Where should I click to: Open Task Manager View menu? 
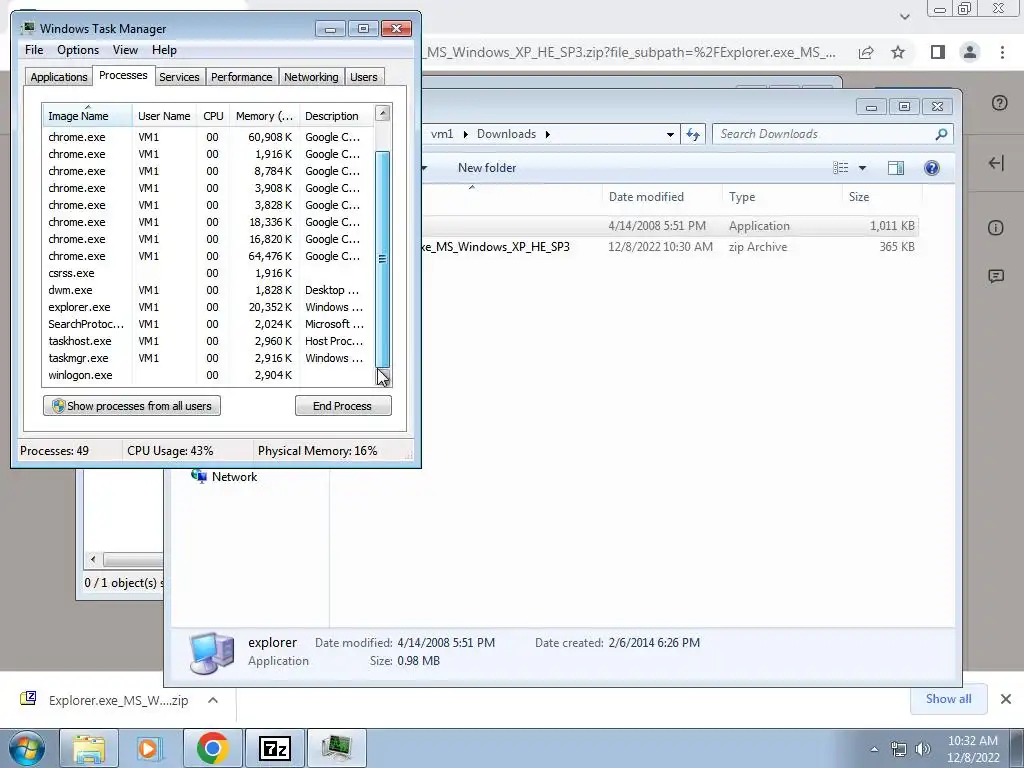(125, 50)
